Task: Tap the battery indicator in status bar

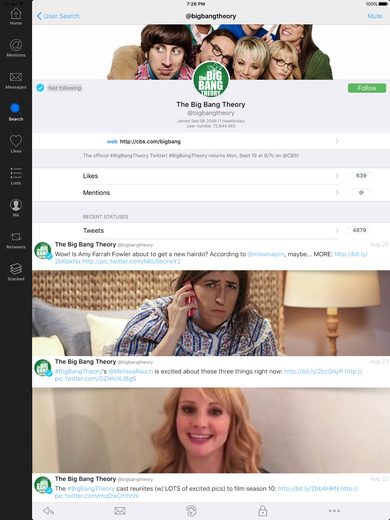Action: click(383, 4)
